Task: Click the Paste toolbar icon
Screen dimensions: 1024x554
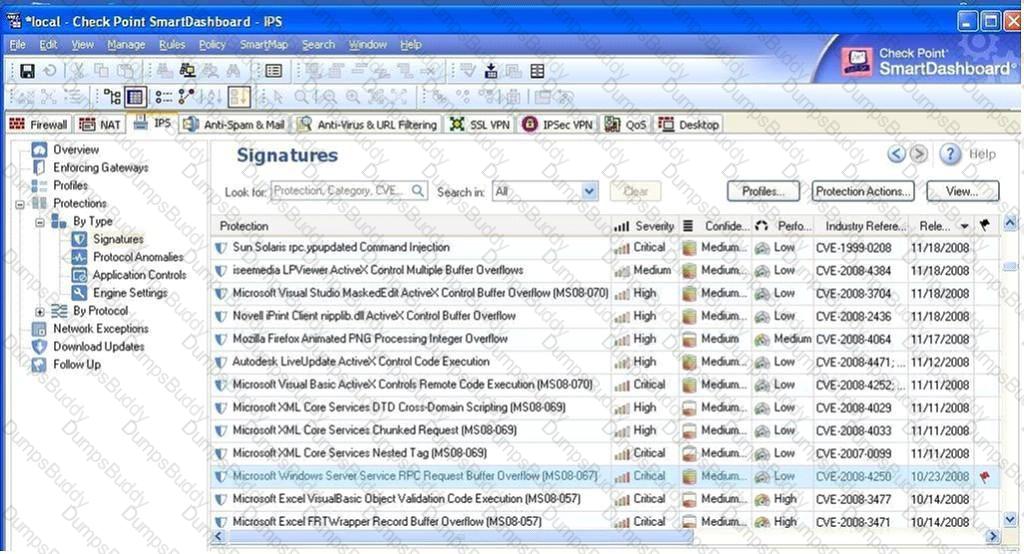Action: tap(125, 71)
